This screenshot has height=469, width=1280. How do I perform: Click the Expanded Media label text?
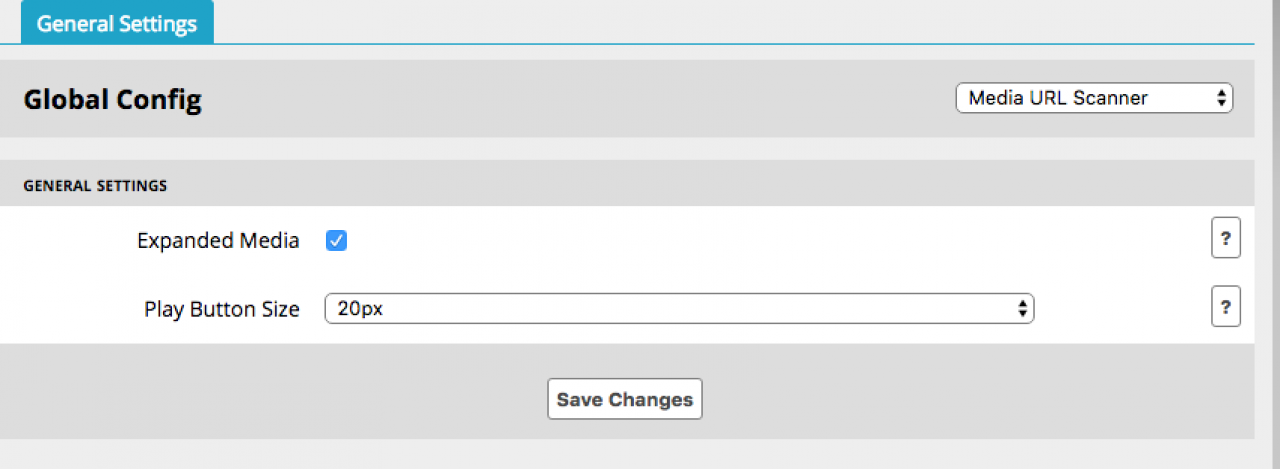point(218,241)
